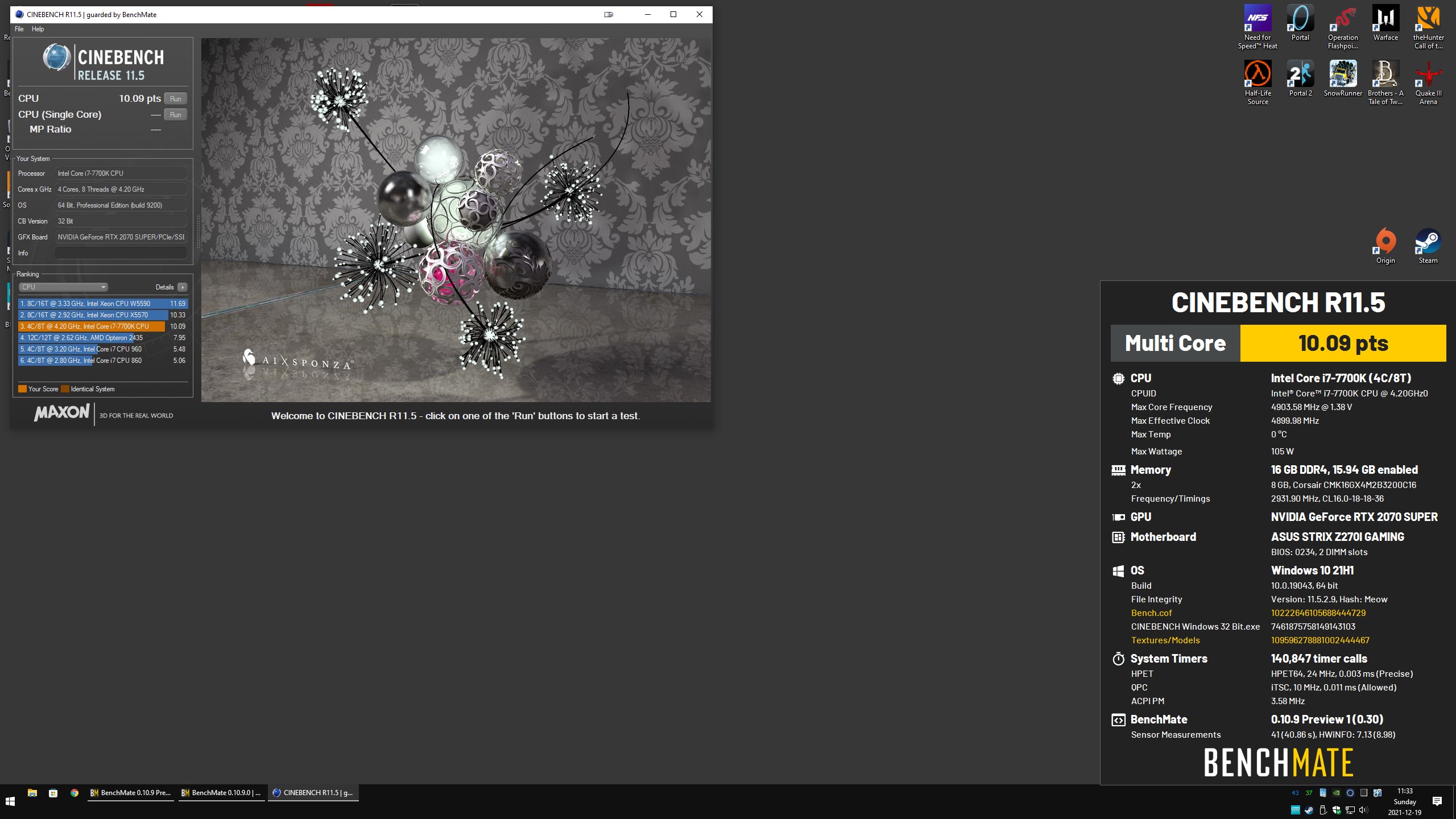Click the GFX Board RTX 2070 SUPER field
Image resolution: width=1456 pixels, height=819 pixels.
click(x=121, y=237)
